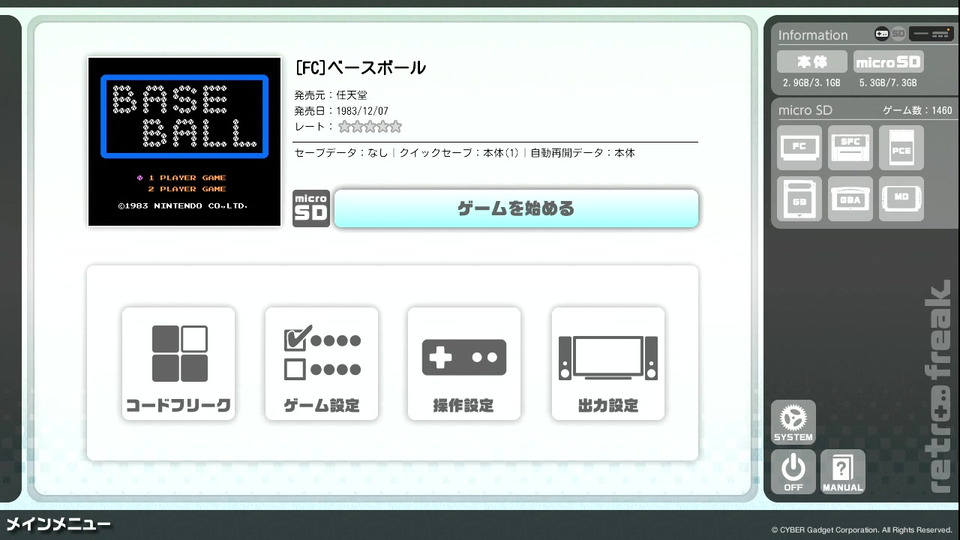
Task: Click publisher text 発売元:任天堂
Action: point(331,95)
